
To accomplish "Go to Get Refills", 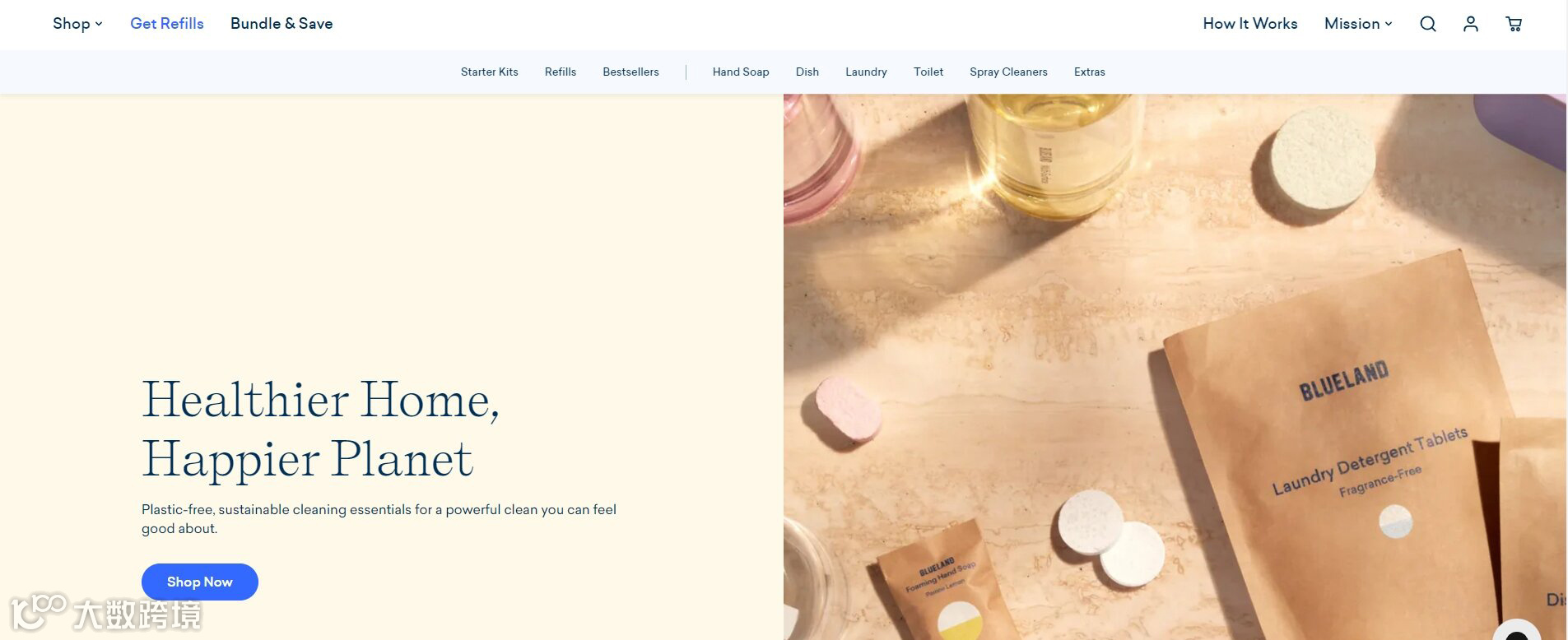I will [167, 24].
